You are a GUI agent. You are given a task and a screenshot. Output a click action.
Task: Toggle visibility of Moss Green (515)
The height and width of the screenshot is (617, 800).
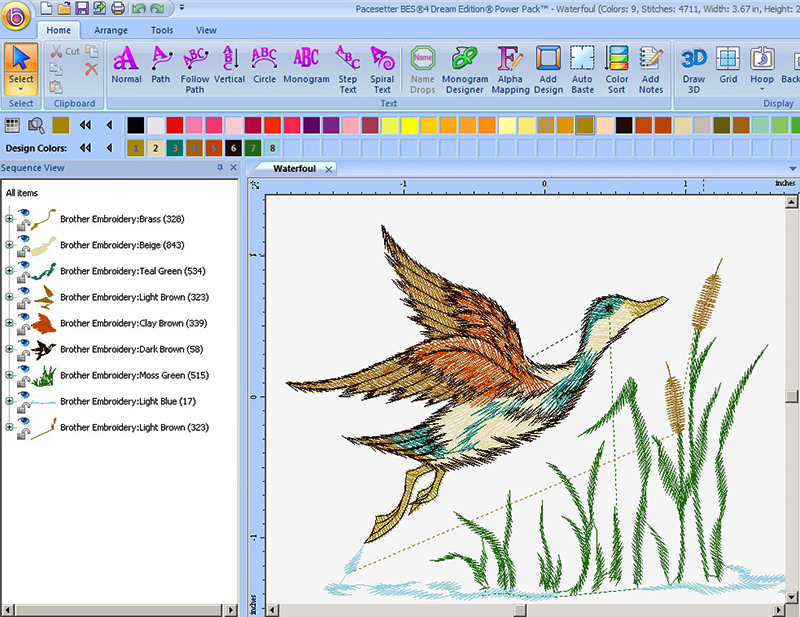coord(22,370)
